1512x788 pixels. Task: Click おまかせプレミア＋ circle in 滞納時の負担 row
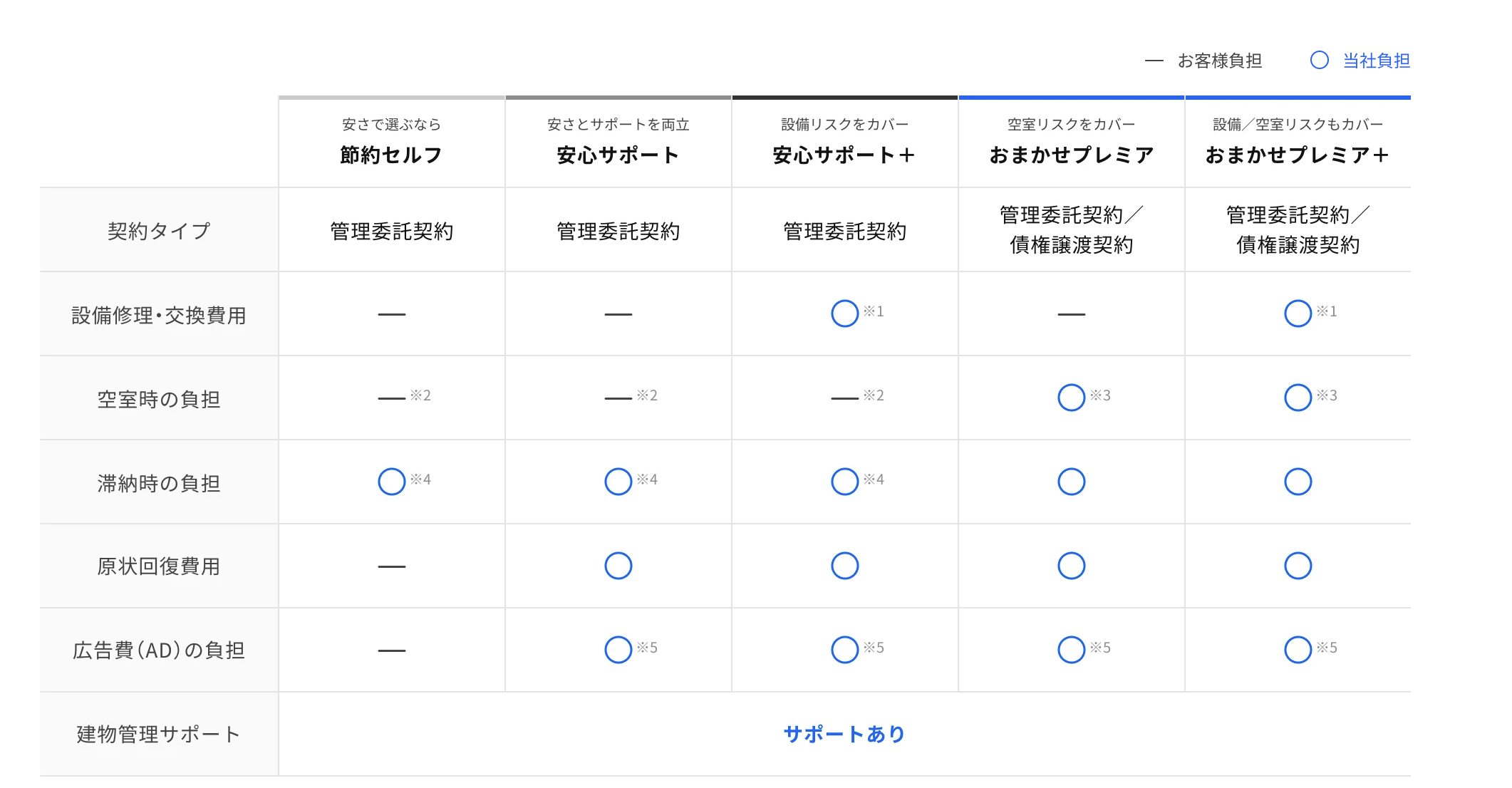[x=1298, y=482]
